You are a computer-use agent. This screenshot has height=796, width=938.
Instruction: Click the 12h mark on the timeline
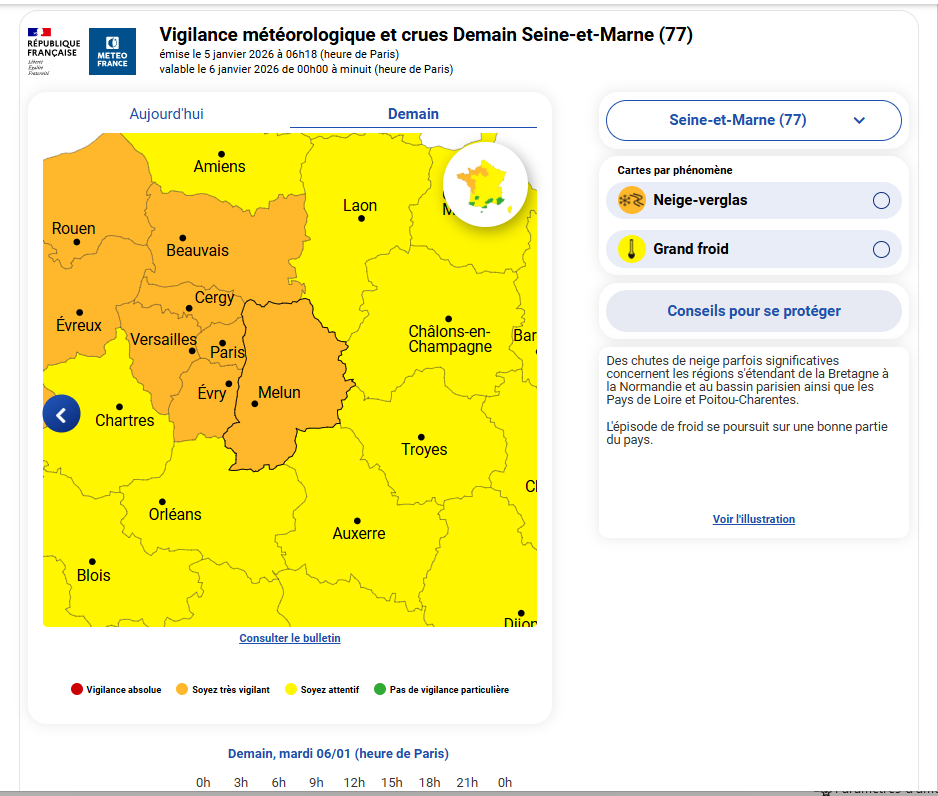[354, 782]
